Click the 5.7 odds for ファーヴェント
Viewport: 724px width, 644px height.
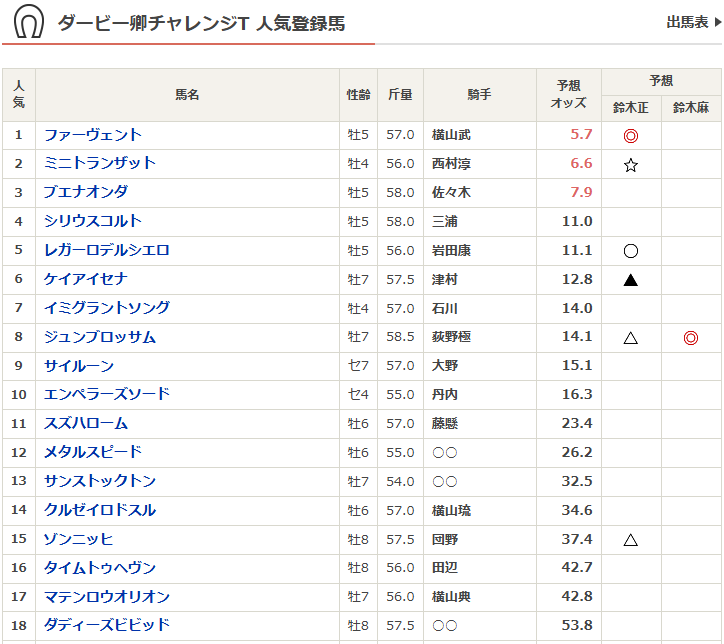(x=581, y=135)
